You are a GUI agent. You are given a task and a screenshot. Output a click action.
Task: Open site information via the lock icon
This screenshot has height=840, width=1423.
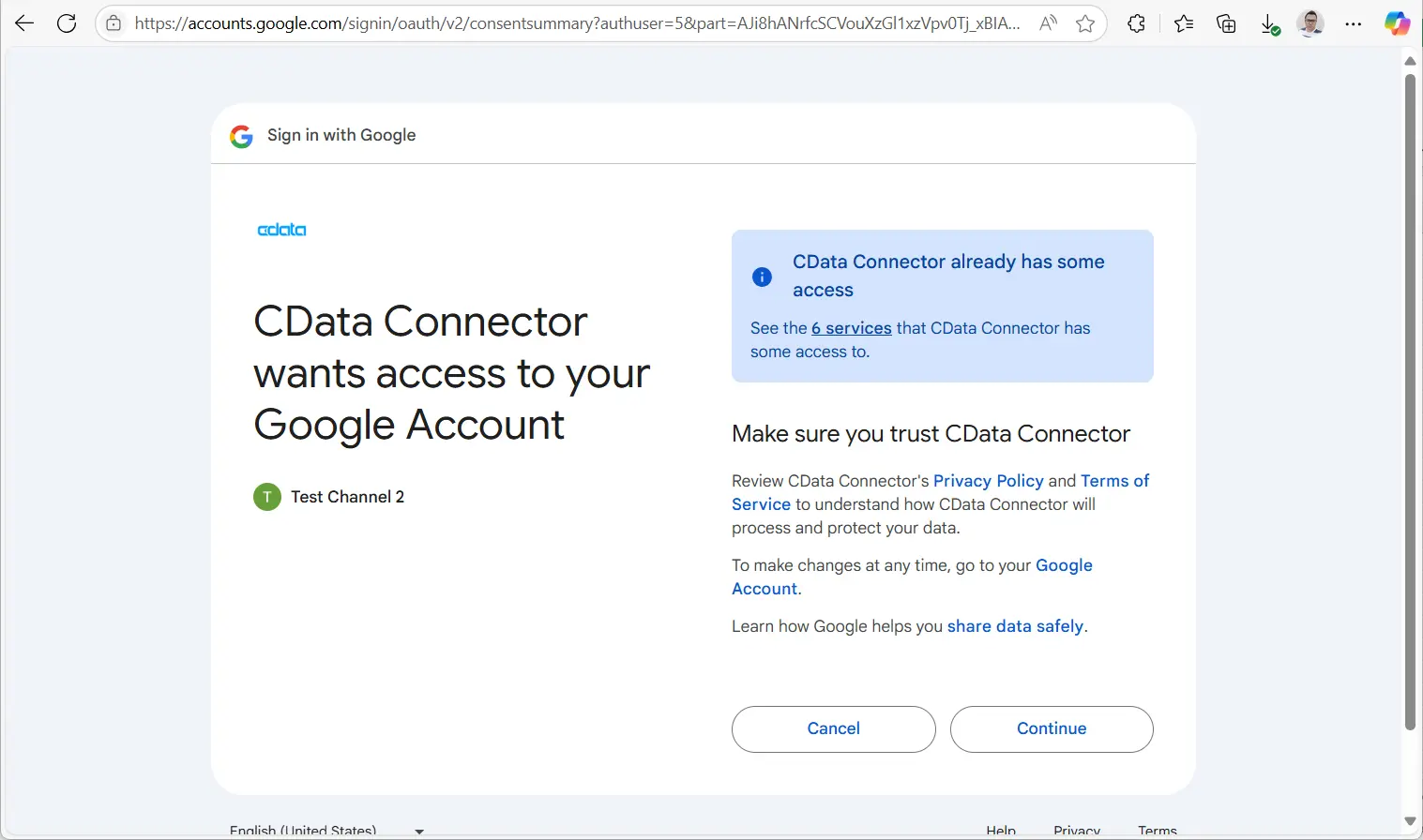[x=113, y=23]
